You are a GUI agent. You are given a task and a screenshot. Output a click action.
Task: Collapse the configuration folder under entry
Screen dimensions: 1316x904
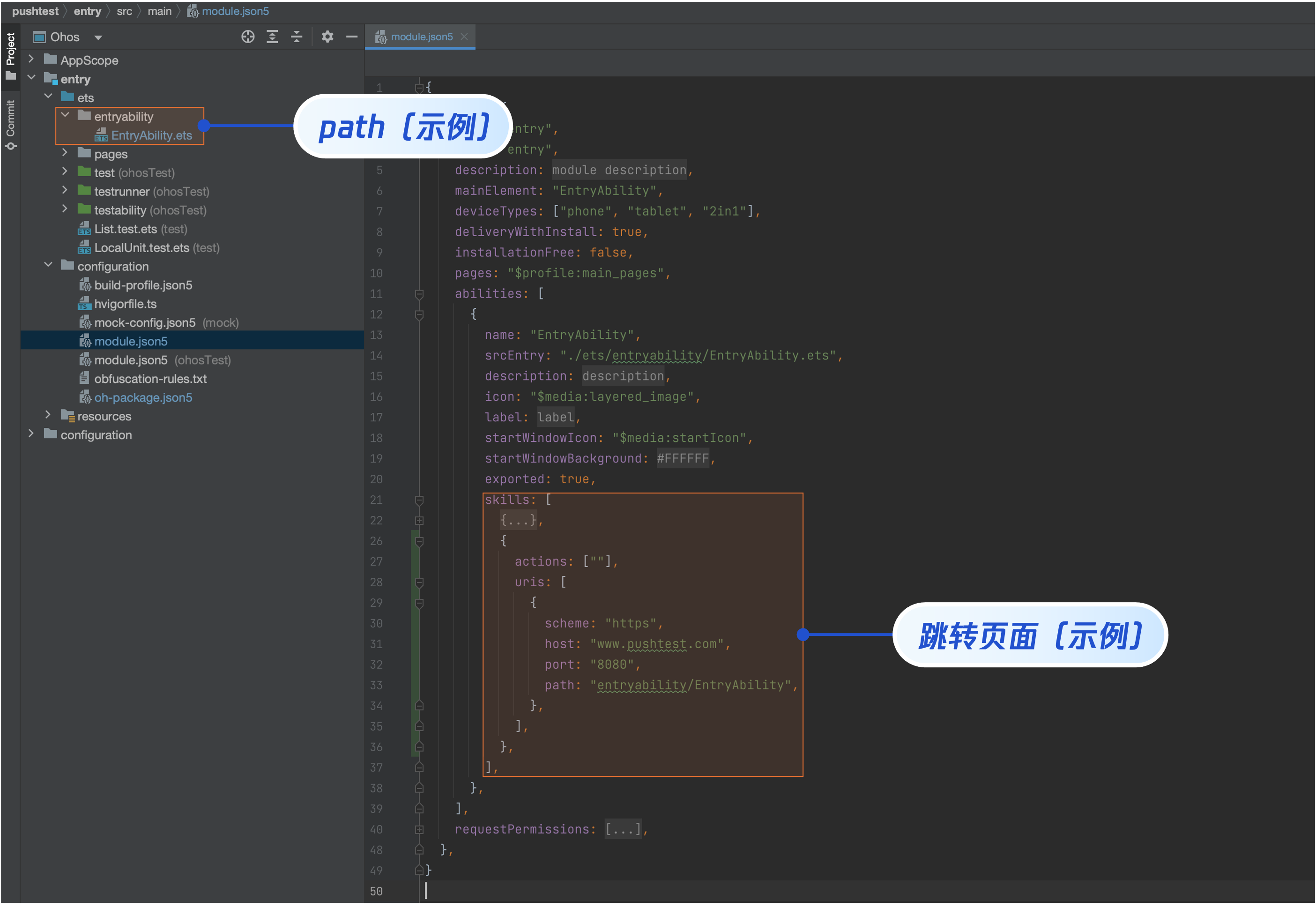click(48, 265)
